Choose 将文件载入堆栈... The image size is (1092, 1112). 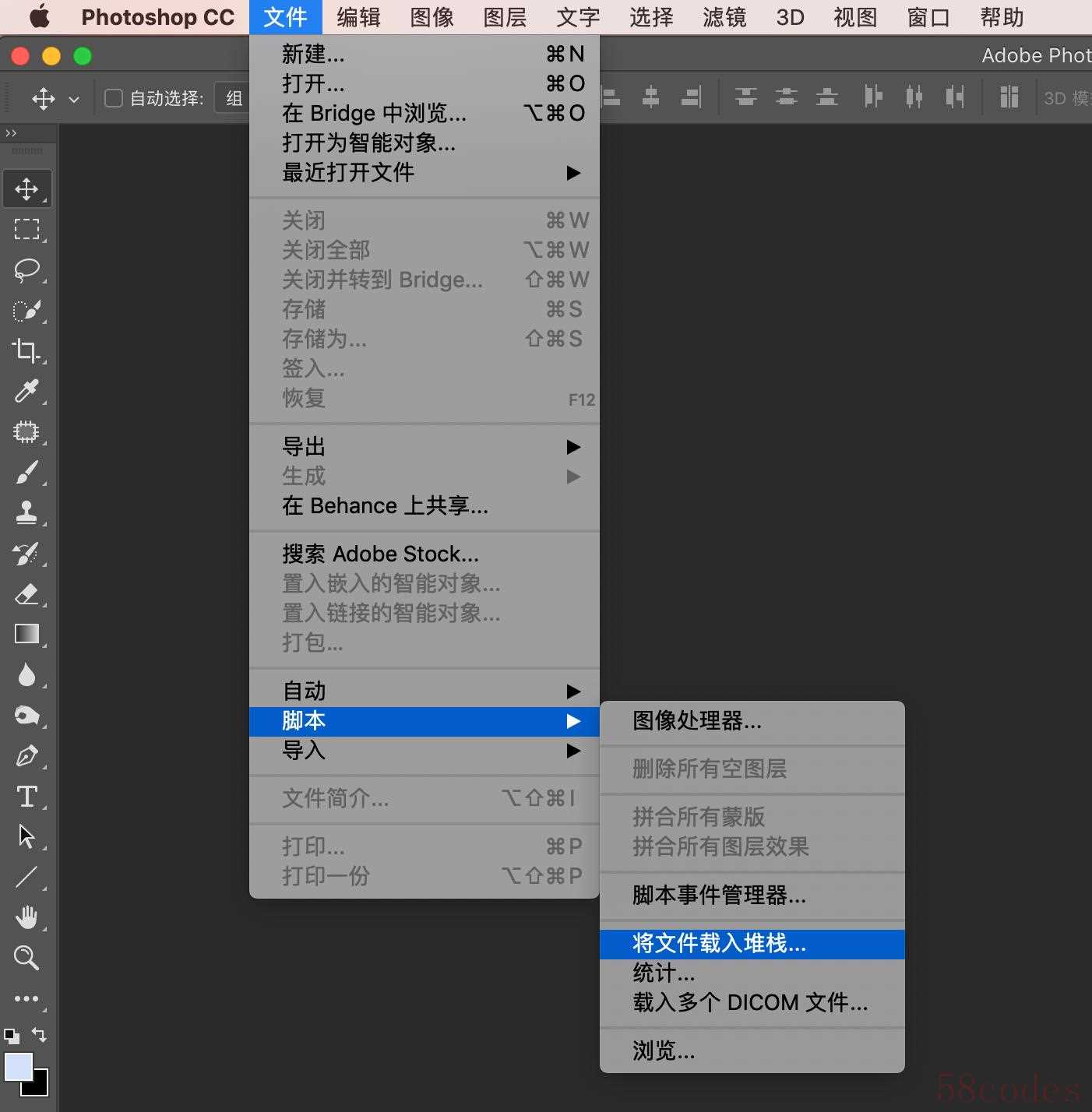752,944
